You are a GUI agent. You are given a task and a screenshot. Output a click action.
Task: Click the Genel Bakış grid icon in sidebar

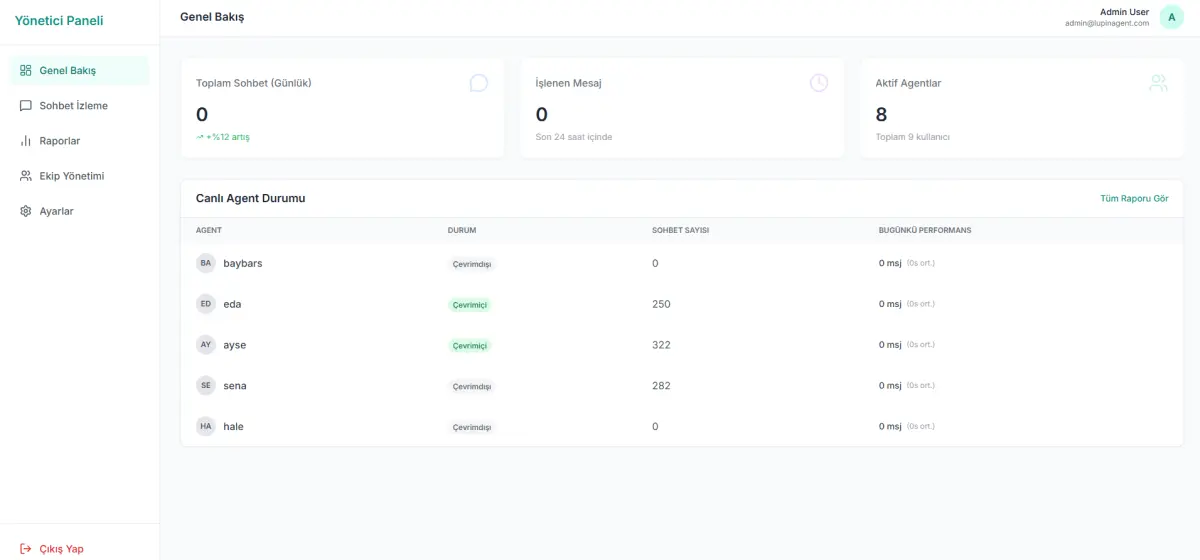(26, 70)
